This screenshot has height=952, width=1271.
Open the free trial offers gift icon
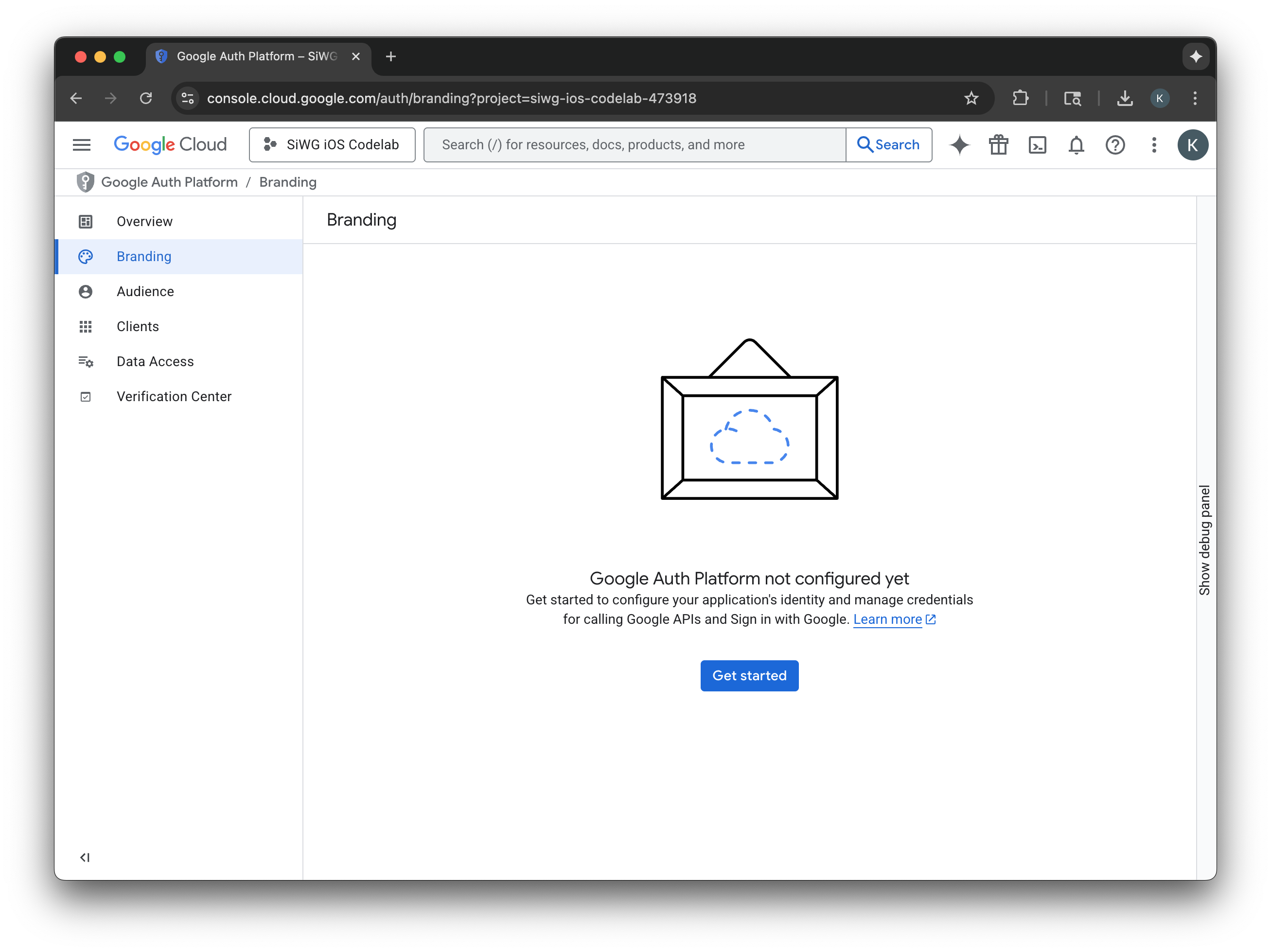tap(999, 145)
